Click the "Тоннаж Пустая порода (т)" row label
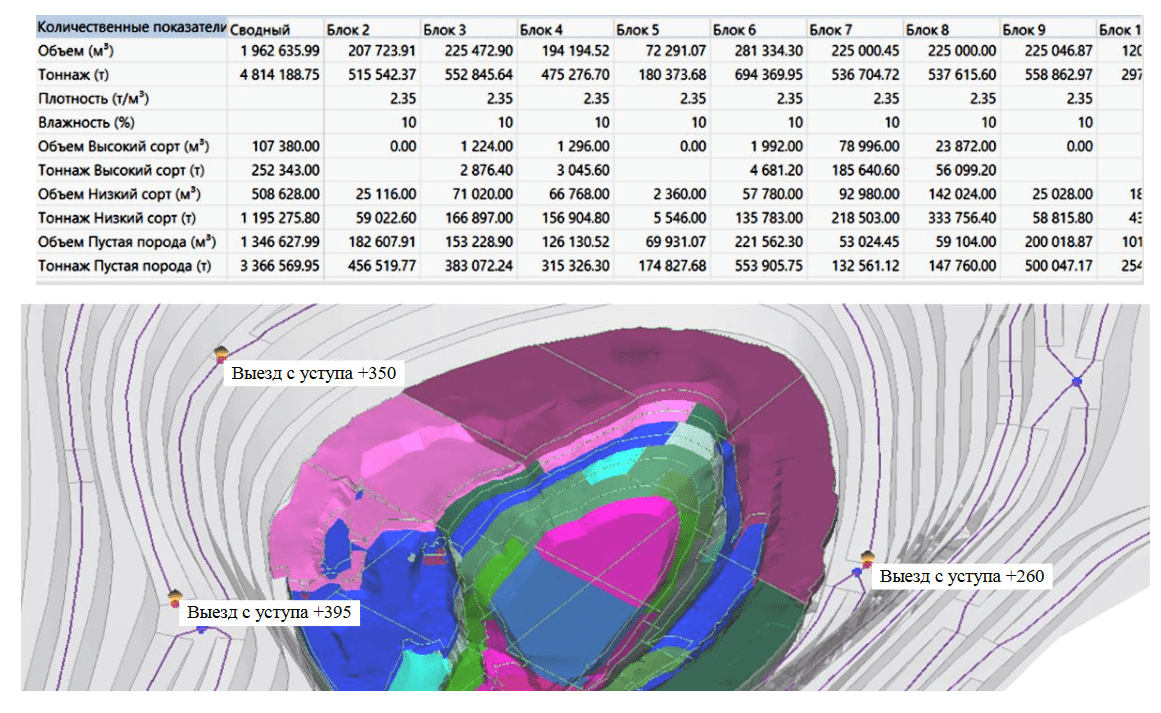Viewport: 1161px width, 713px height. pyautogui.click(x=124, y=265)
